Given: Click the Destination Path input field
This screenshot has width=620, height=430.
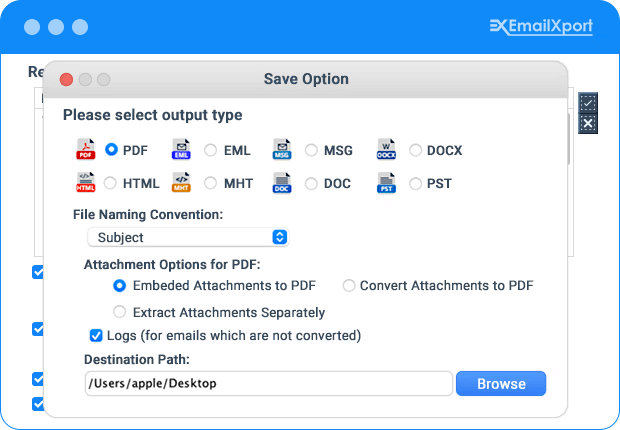Looking at the screenshot, I should pos(268,383).
